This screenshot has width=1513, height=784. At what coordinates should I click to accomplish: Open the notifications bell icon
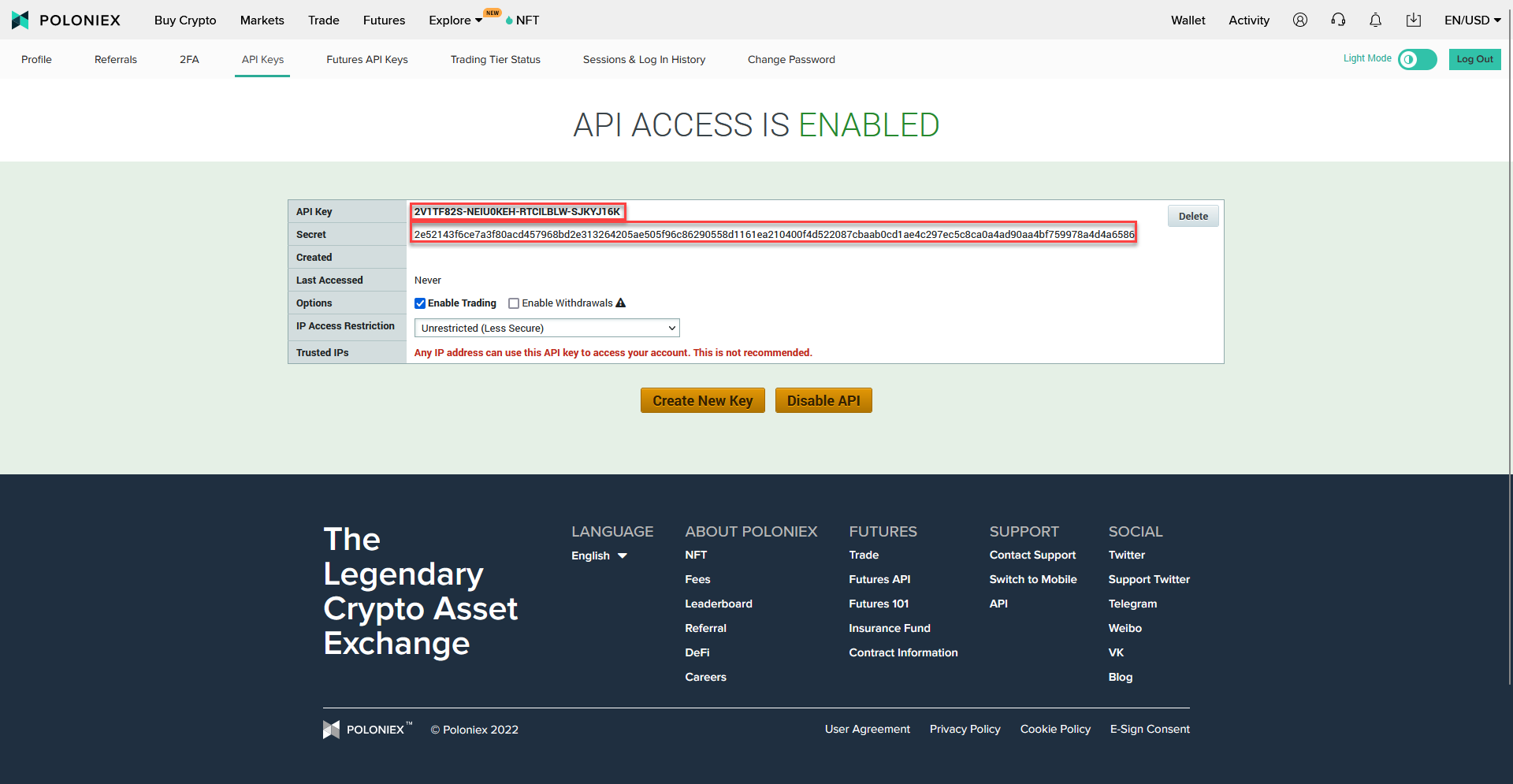click(1375, 20)
